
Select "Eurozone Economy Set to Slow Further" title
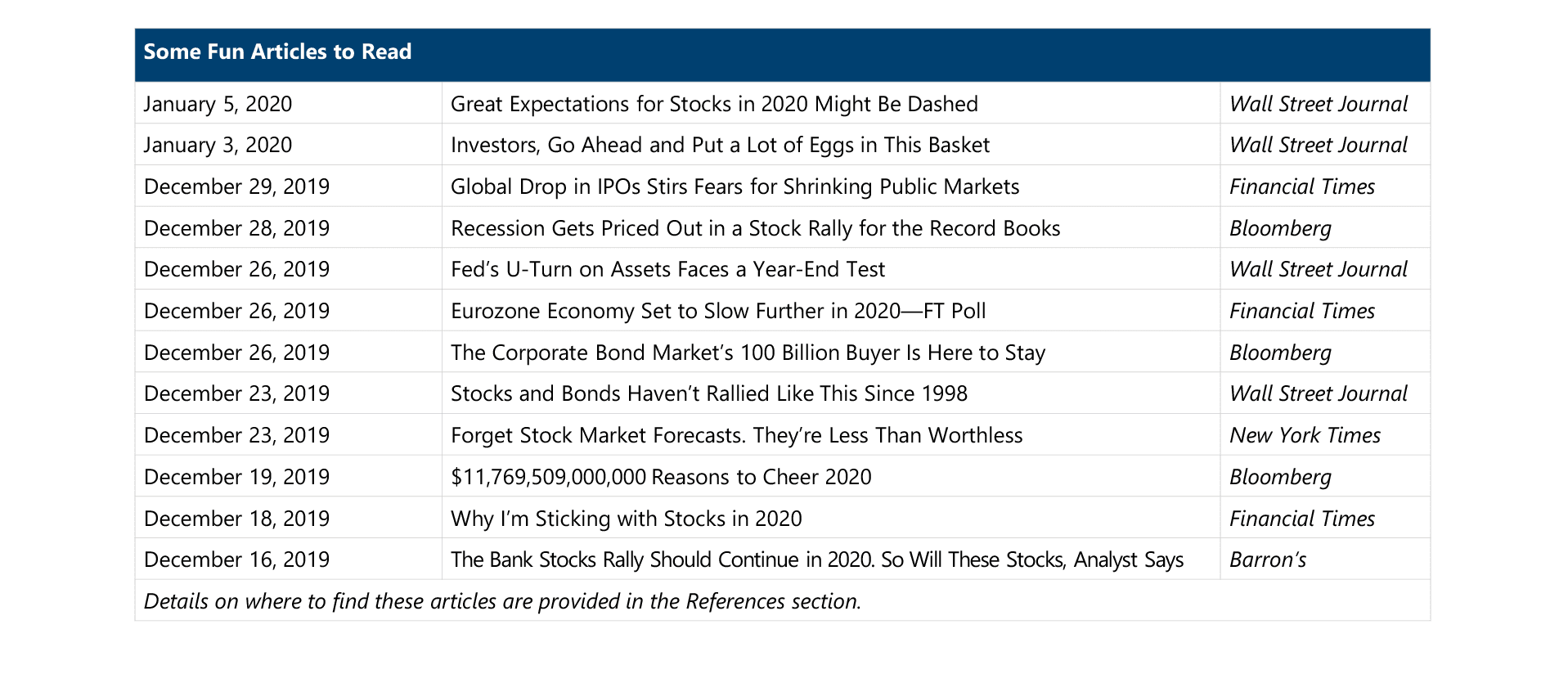[x=717, y=312]
